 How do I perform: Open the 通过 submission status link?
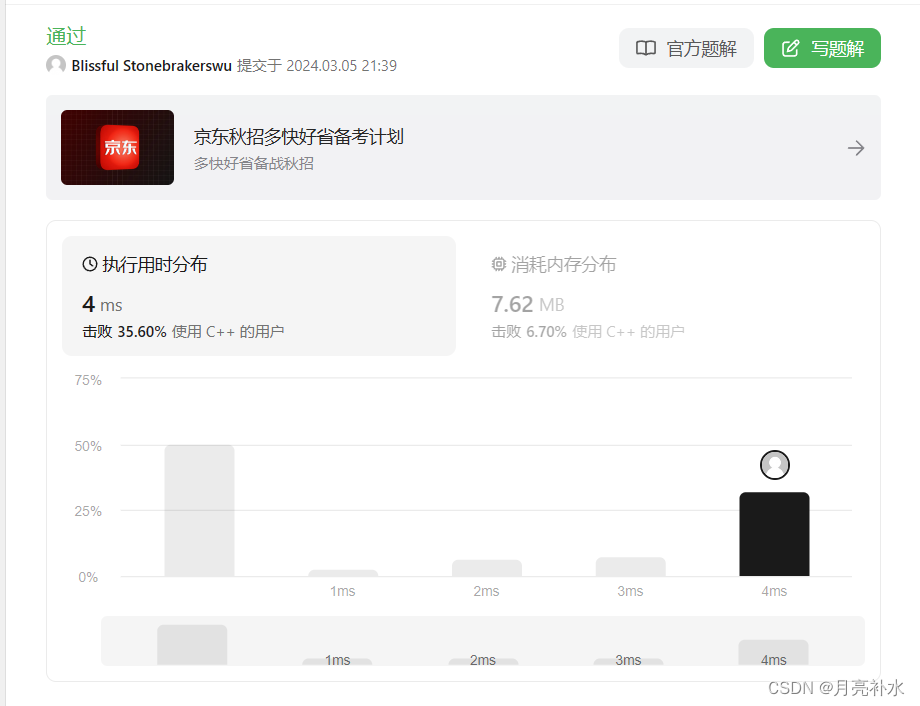point(65,36)
